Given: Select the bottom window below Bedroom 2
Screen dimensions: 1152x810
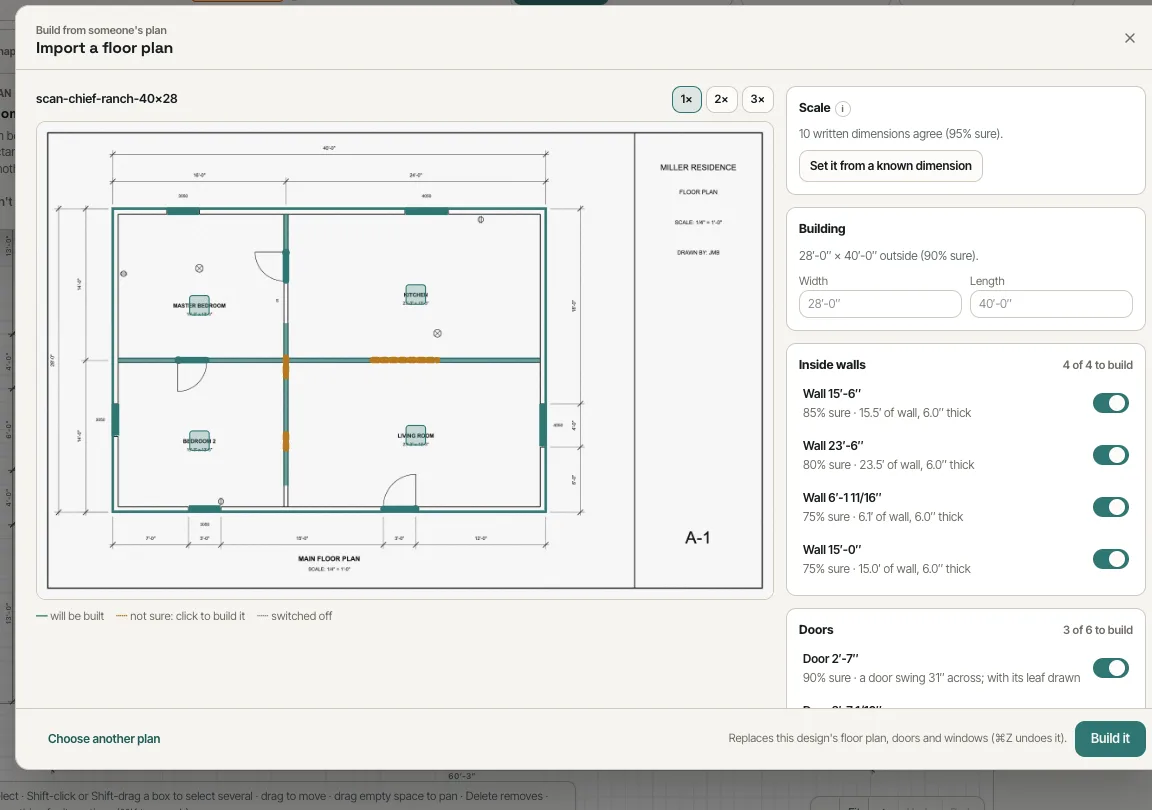Looking at the screenshot, I should (x=204, y=509).
